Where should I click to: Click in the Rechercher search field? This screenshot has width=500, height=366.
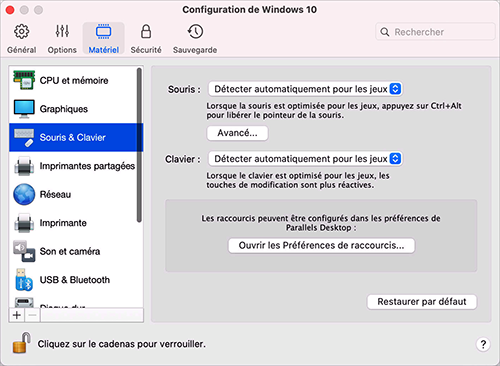pos(435,32)
